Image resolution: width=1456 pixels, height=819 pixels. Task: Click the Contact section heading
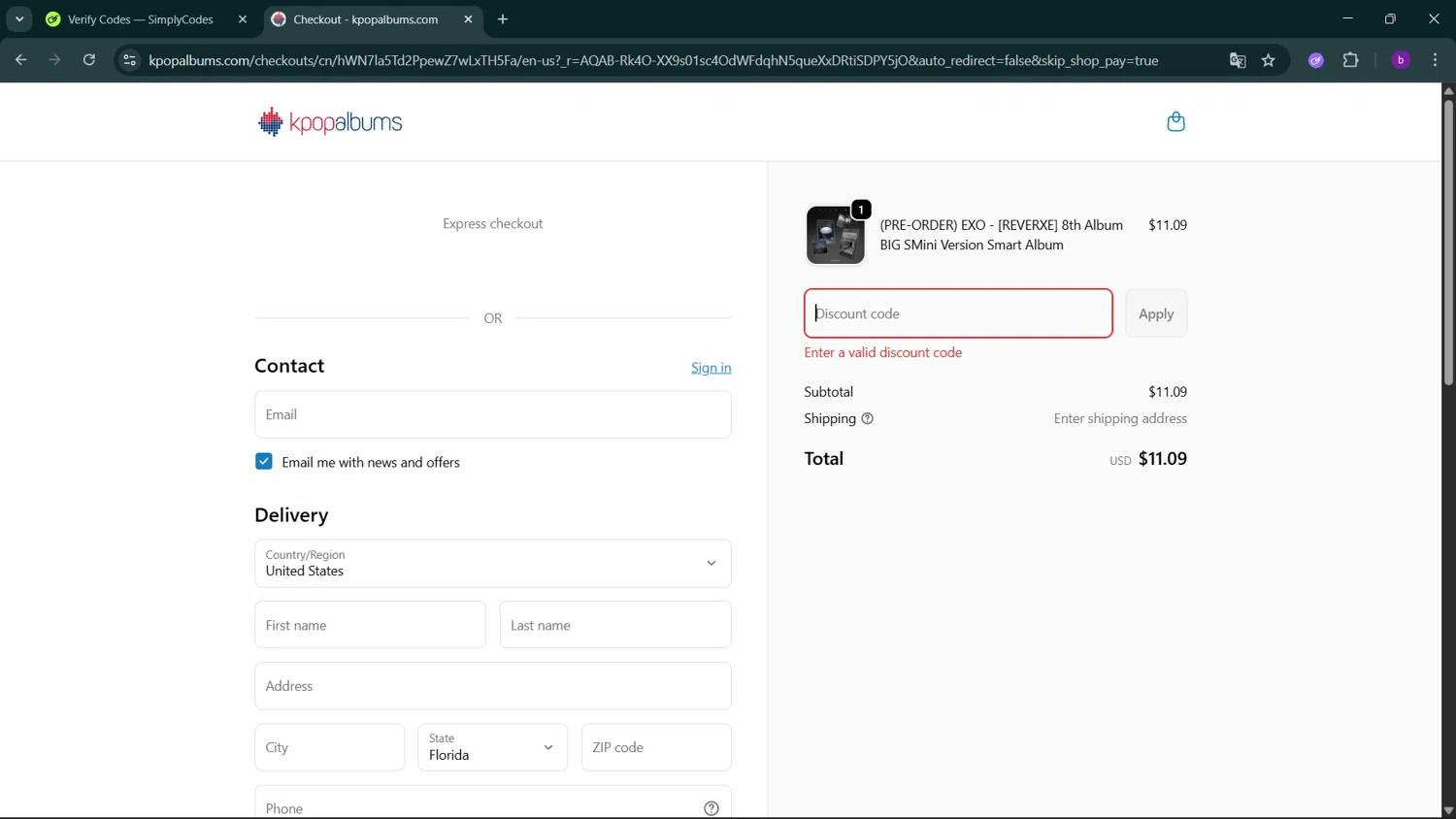tap(289, 366)
